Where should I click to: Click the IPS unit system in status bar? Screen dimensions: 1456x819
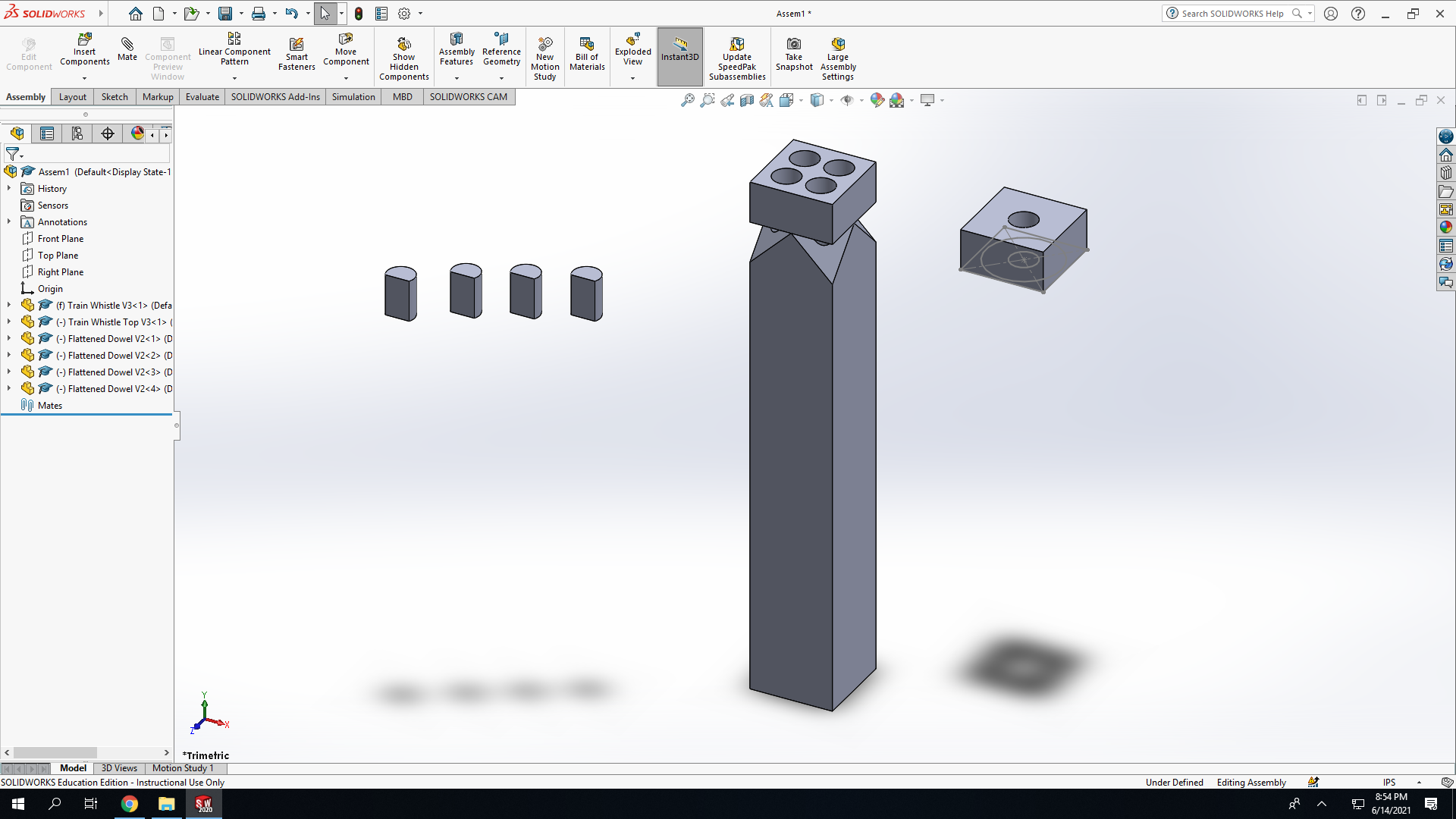(1389, 783)
